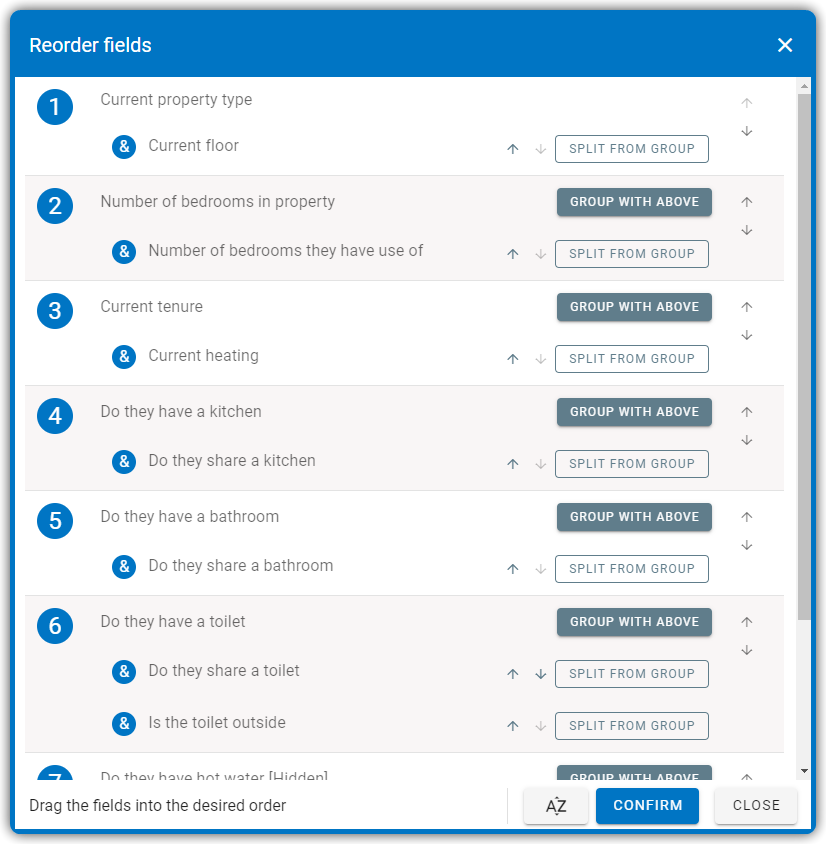Click the ampersand icon beside 'Current heating'
This screenshot has height=844, width=826.
coord(124,356)
